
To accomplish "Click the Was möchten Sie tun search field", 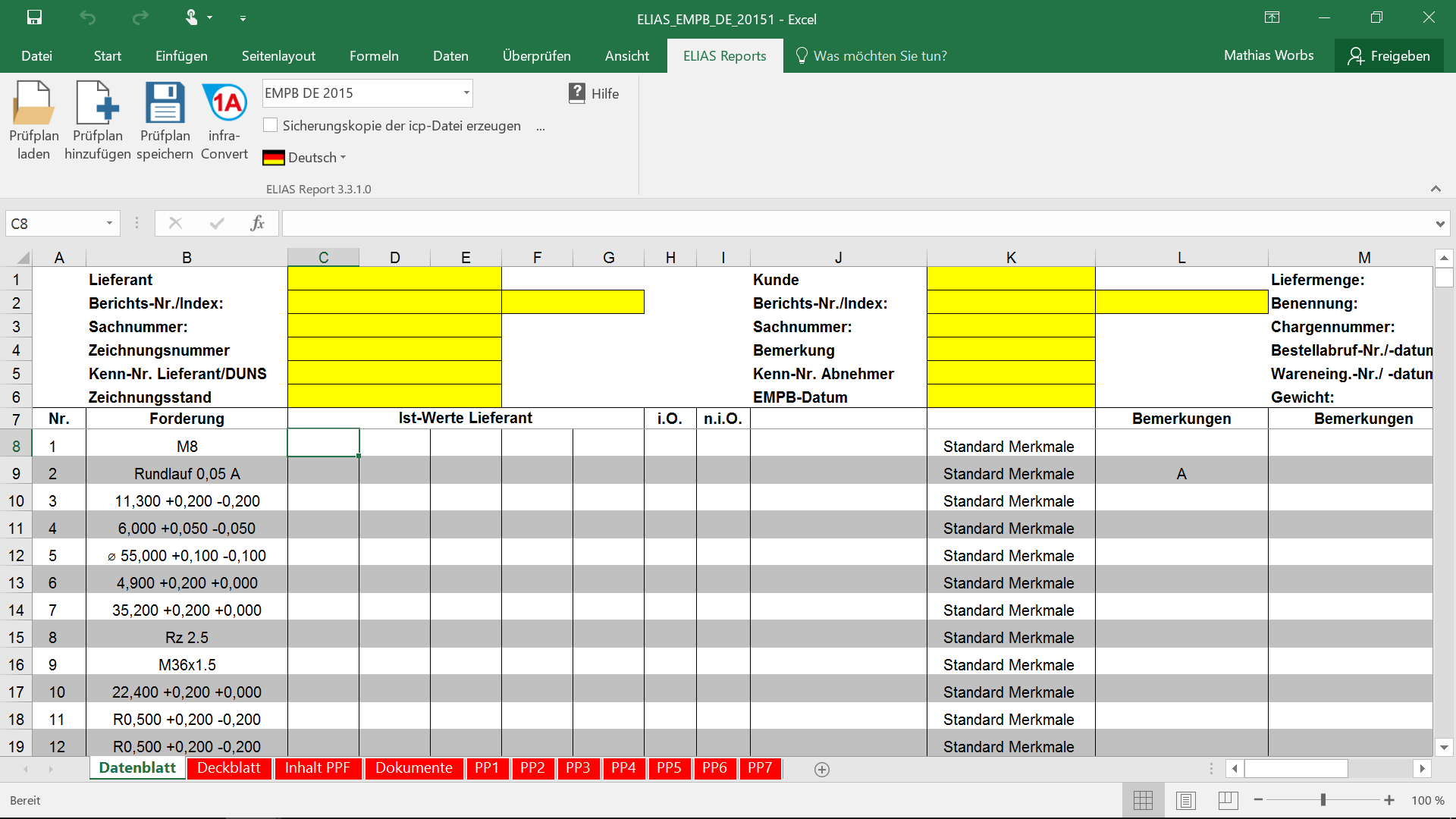I will [x=880, y=56].
